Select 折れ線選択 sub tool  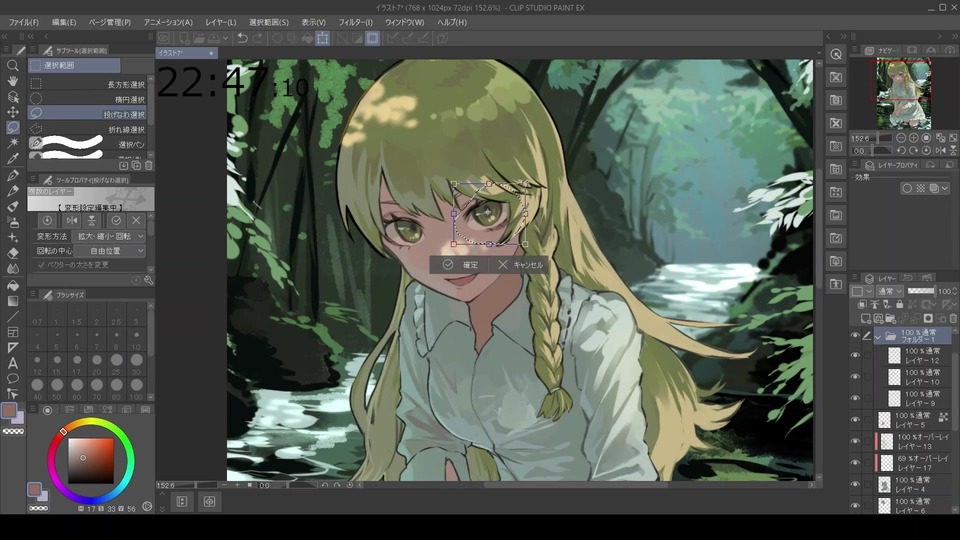point(88,129)
